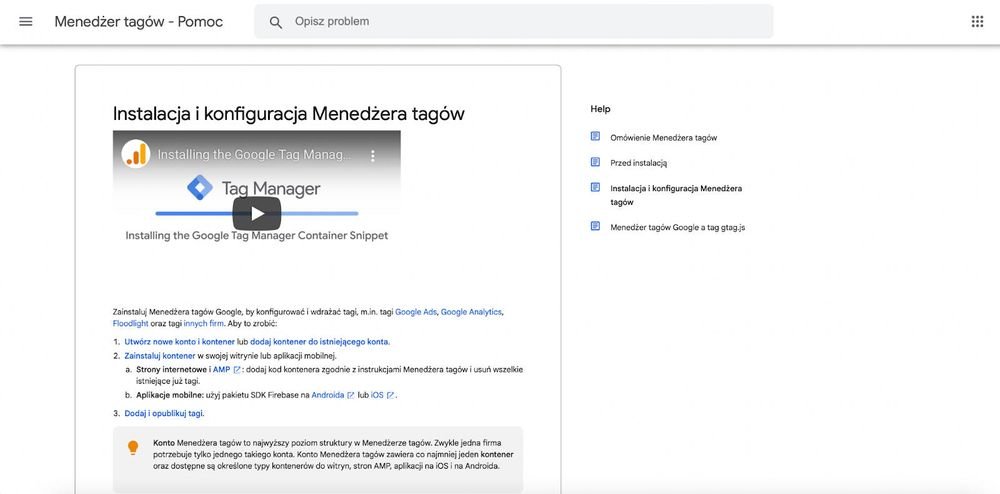
Task: Open the Google apps grid
Action: coord(977,22)
